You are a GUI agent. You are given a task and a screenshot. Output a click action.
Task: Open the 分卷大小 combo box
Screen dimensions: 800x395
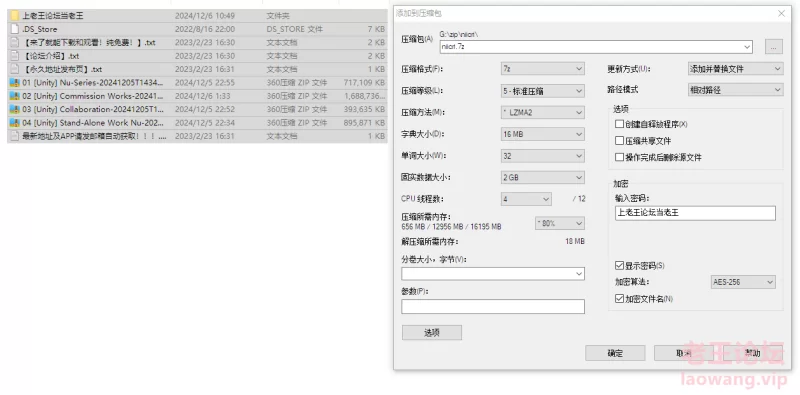pyautogui.click(x=493, y=274)
